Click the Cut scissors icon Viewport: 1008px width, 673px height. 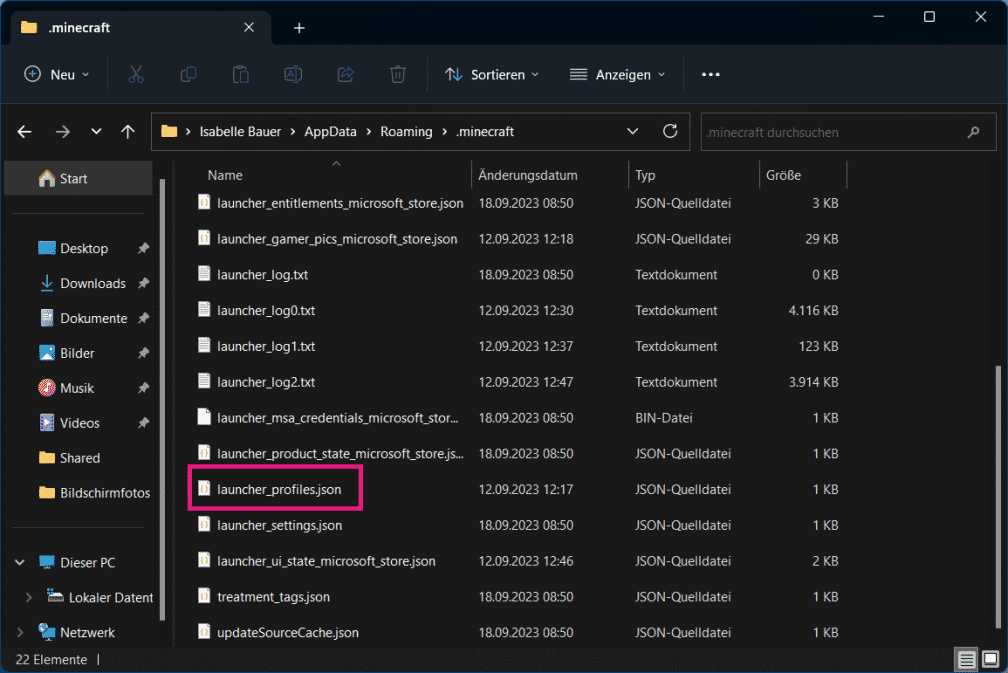136,75
